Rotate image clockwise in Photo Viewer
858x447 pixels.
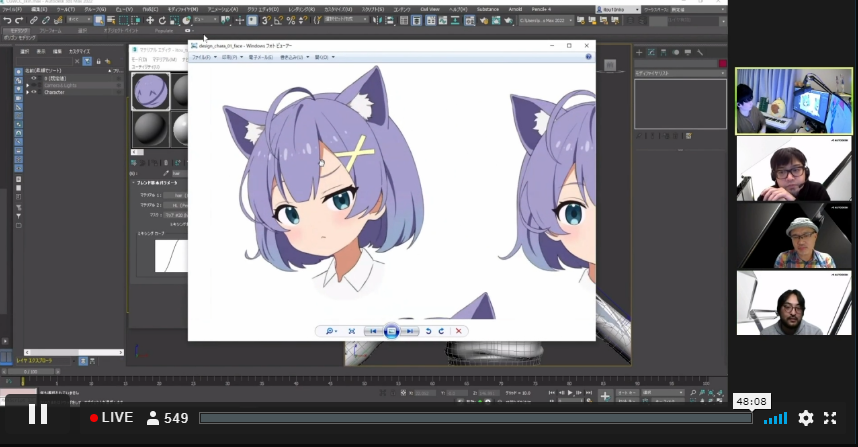[x=442, y=331]
